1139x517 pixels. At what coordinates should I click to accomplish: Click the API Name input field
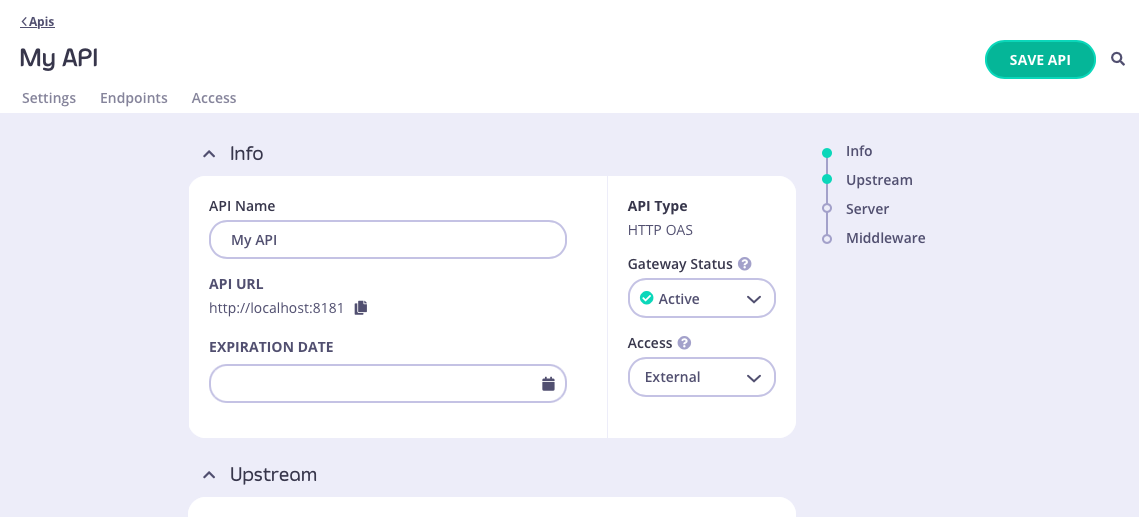coord(387,240)
